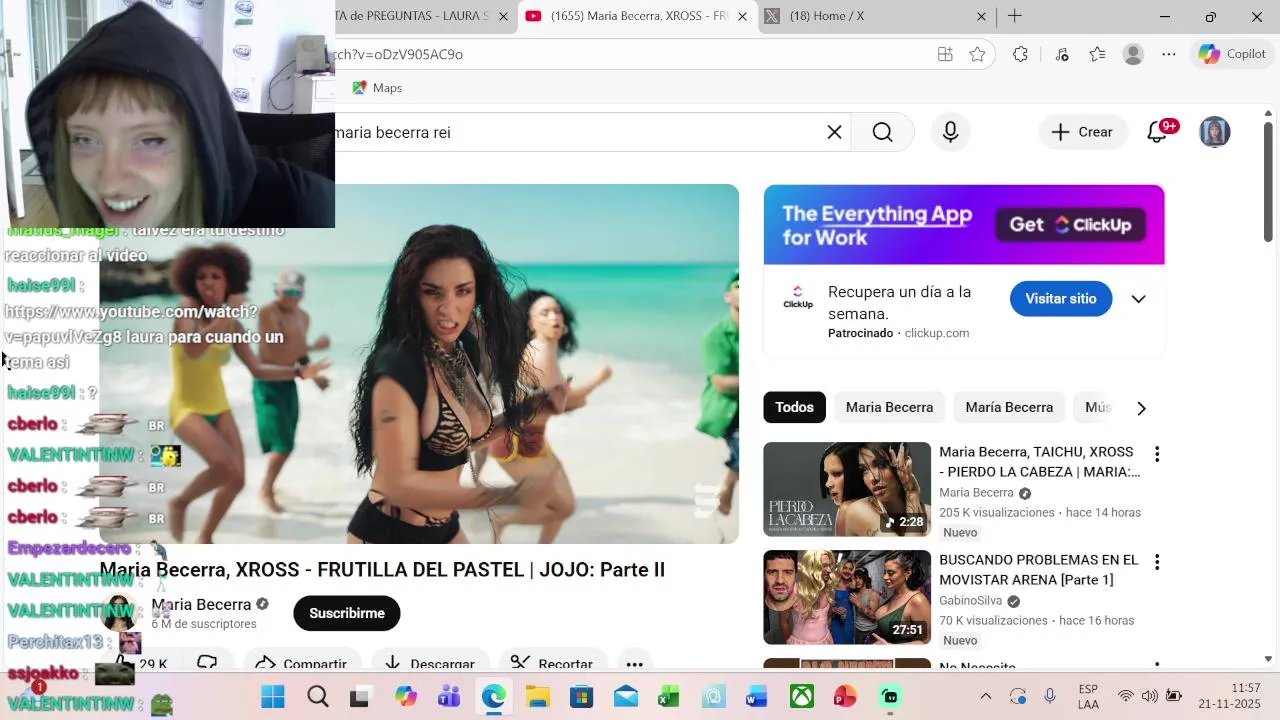This screenshot has width=1280, height=720.
Task: Select the Todos filter chip
Action: [x=794, y=407]
